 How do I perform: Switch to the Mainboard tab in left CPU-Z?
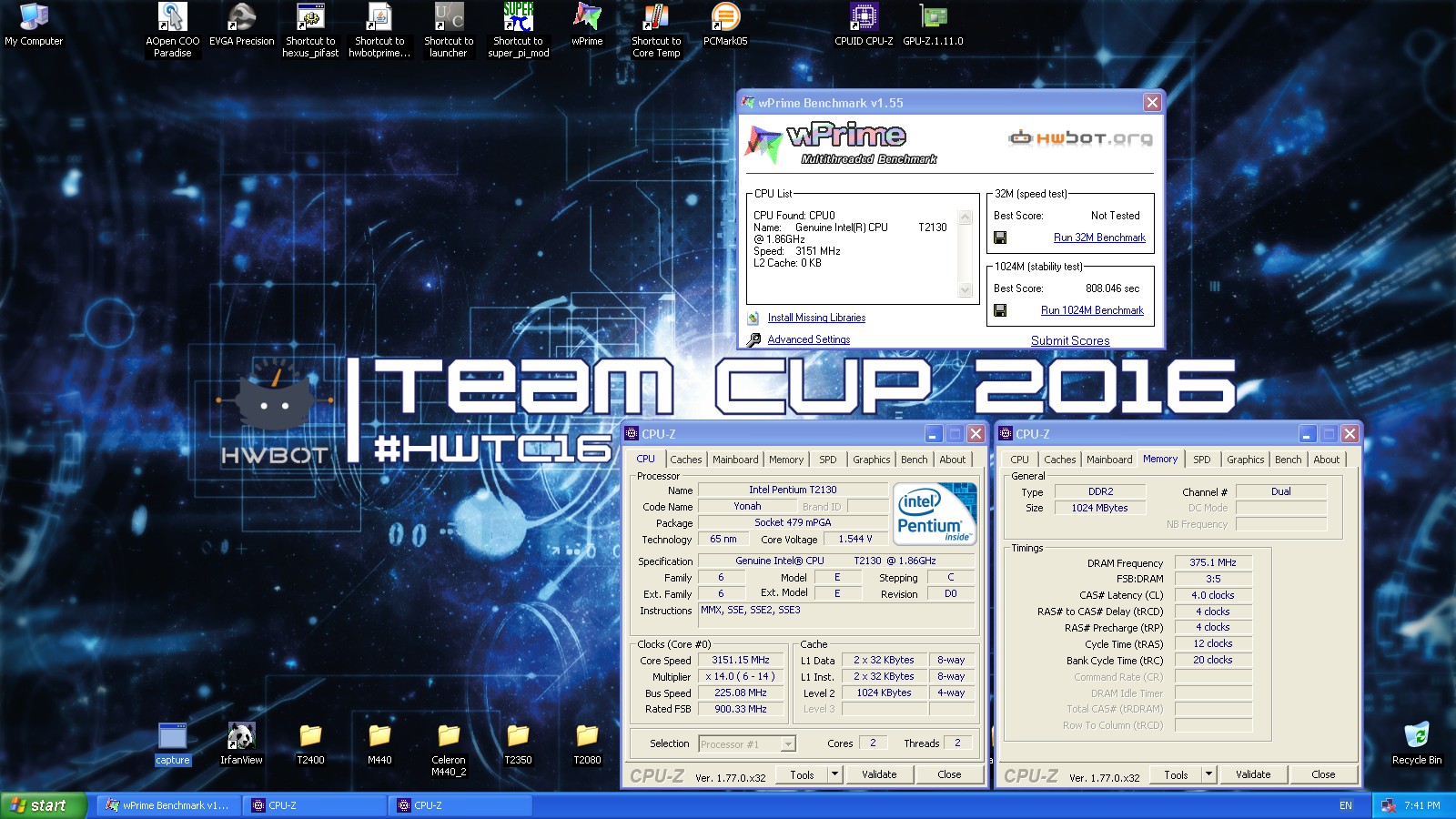pyautogui.click(x=735, y=460)
